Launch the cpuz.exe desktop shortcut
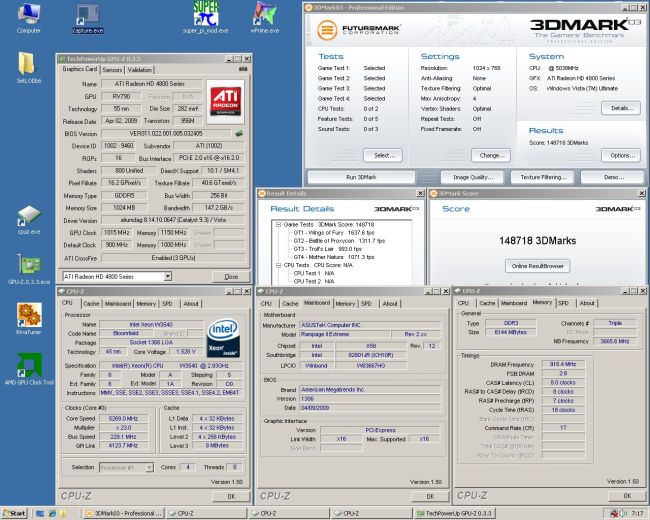The width and height of the screenshot is (650, 520). tap(29, 220)
